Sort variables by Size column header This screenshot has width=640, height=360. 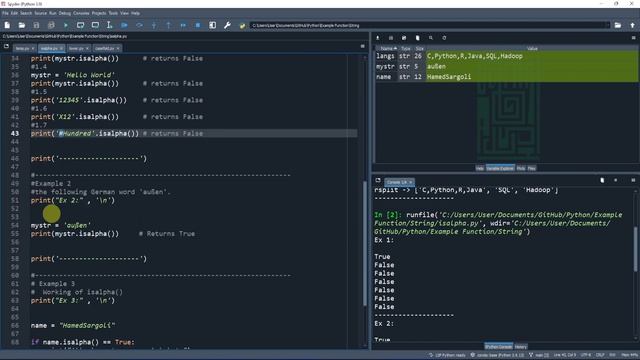point(419,48)
